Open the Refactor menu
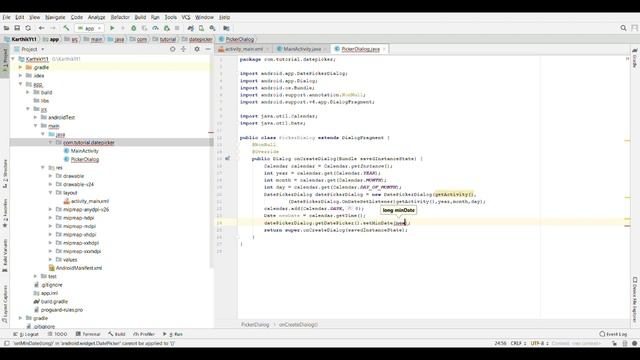Image resolution: width=640 pixels, height=360 pixels. coord(120,17)
